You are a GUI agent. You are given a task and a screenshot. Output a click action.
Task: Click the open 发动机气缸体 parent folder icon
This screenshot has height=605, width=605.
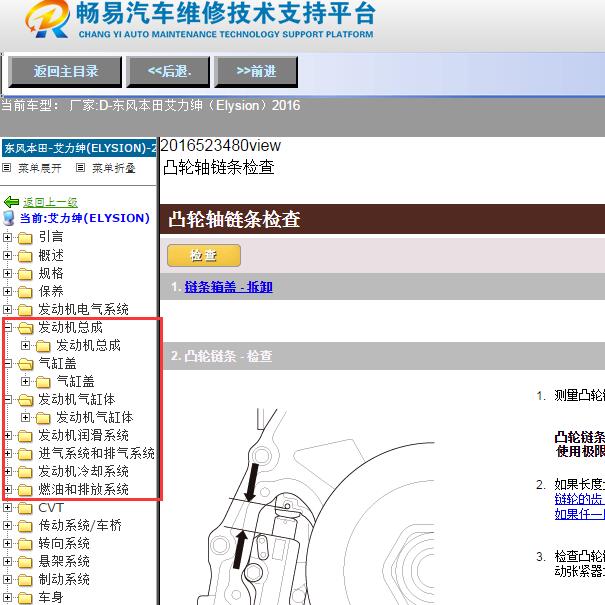click(26, 400)
